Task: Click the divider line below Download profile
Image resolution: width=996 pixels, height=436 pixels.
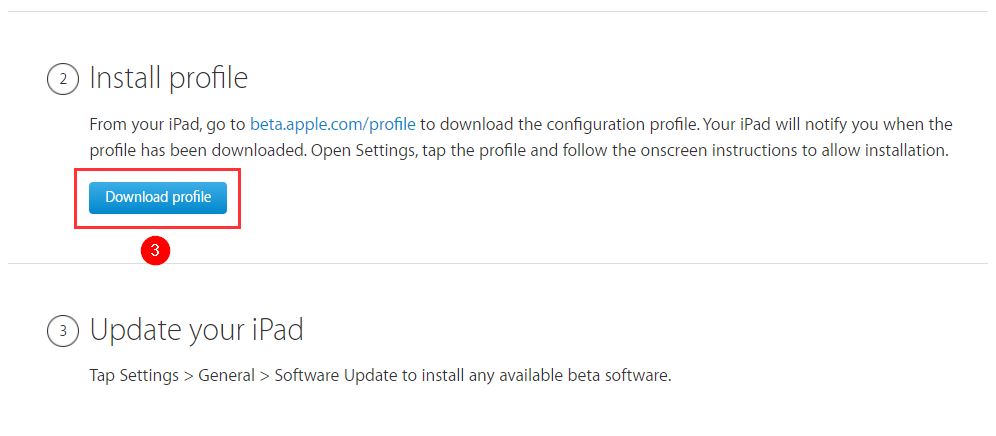Action: 497,263
